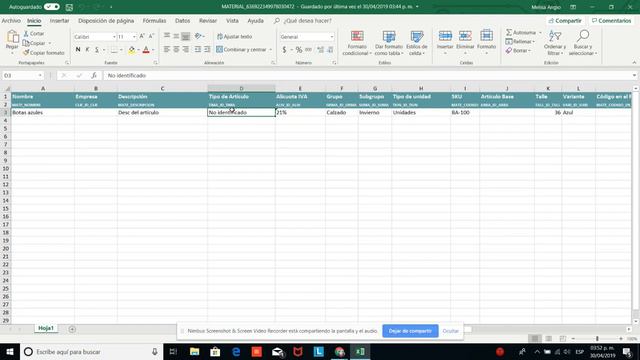Apply percent style format
640x360 pixels.
pyautogui.click(x=299, y=49)
